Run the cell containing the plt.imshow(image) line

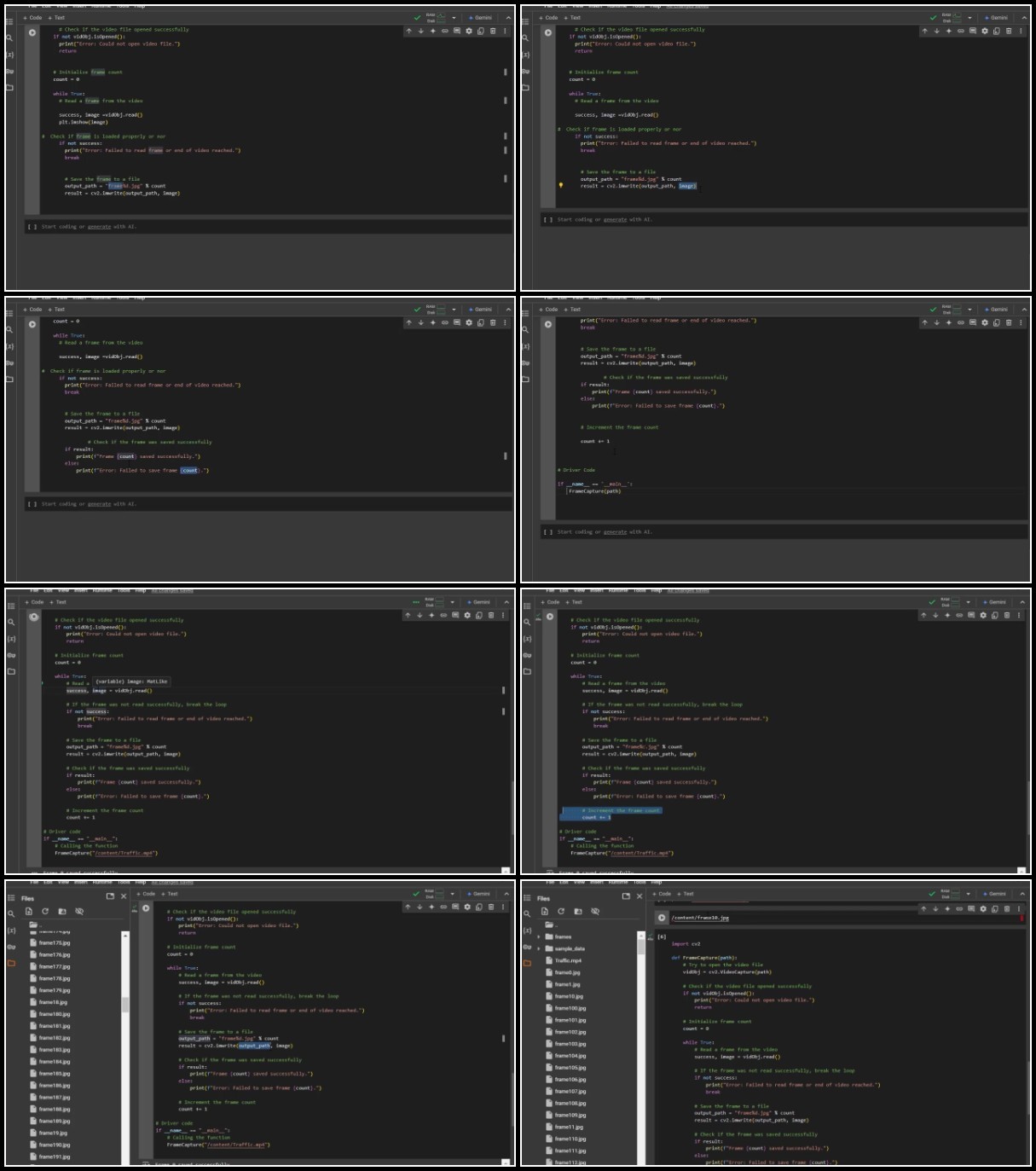pyautogui.click(x=32, y=32)
